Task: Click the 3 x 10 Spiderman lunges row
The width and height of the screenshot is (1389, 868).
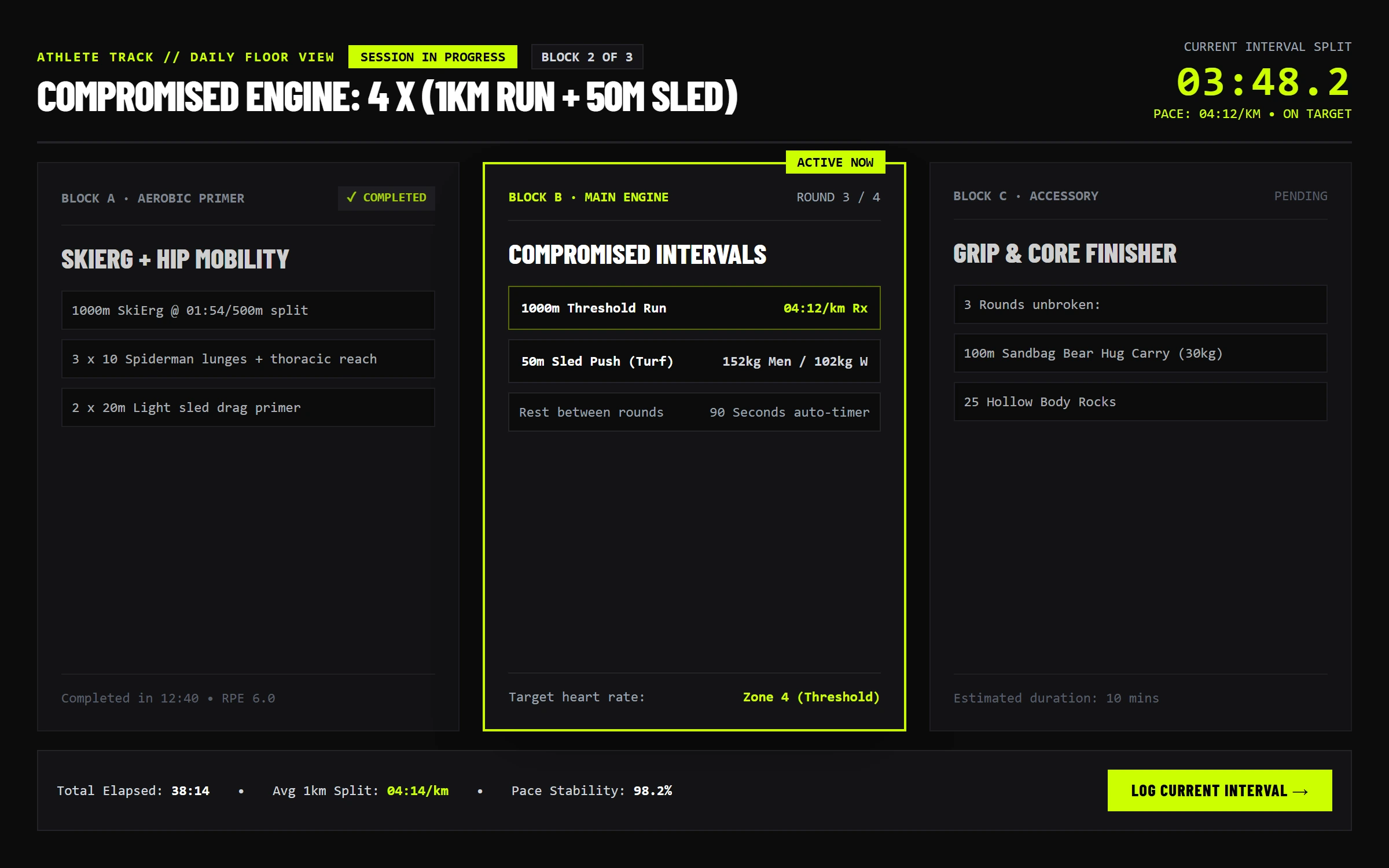Action: tap(248, 359)
